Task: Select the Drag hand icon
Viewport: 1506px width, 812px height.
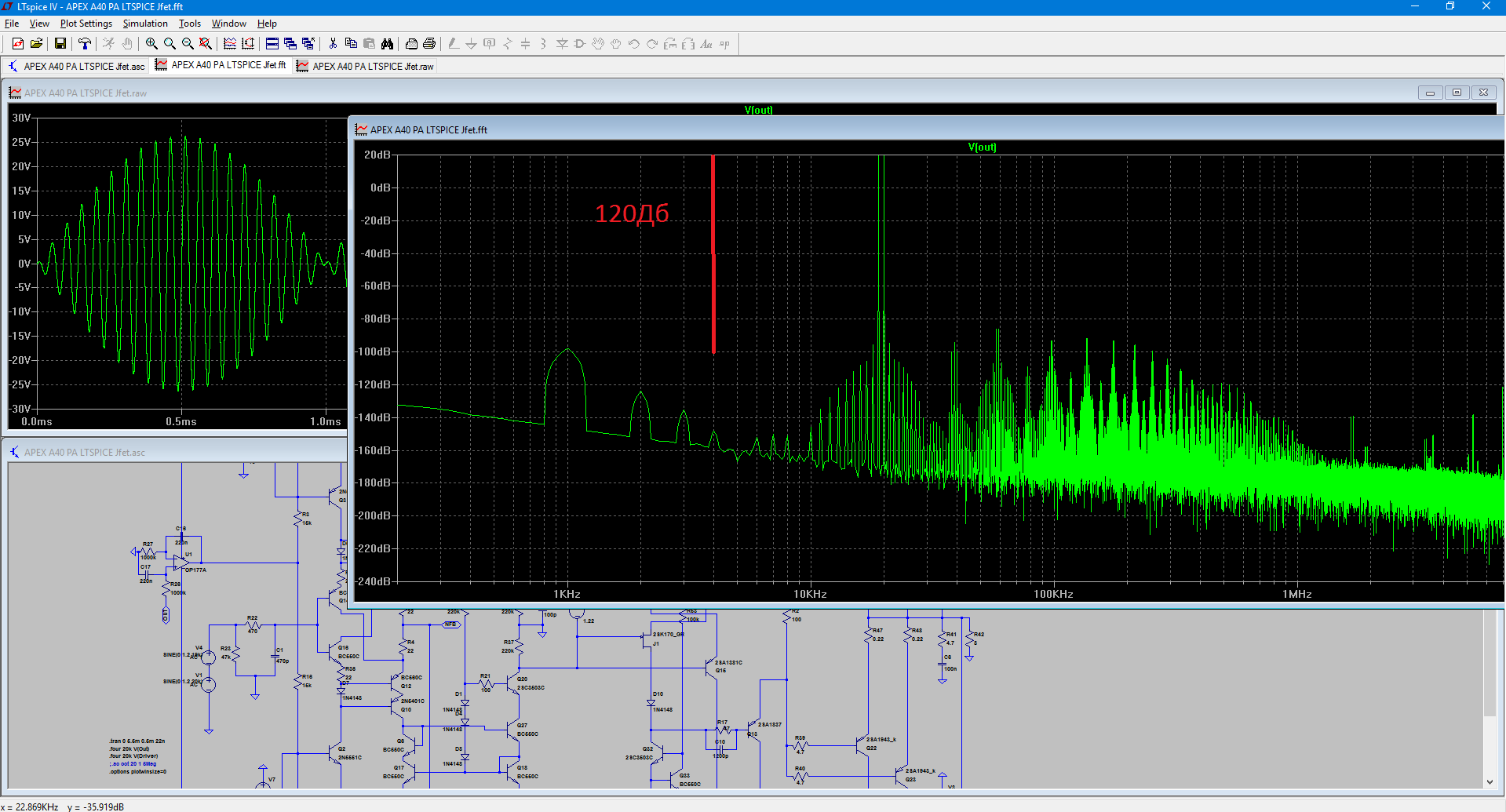Action: click(x=616, y=44)
